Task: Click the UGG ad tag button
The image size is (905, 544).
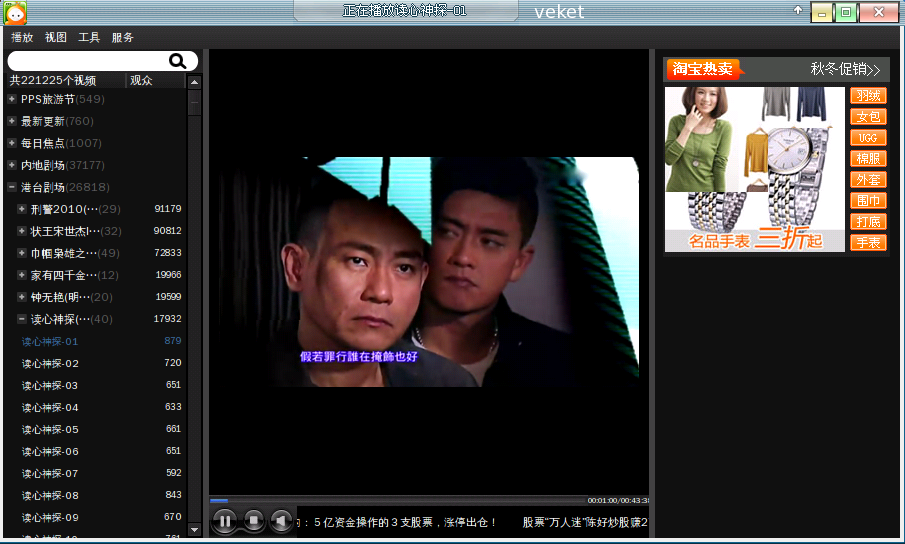Action: [868, 138]
